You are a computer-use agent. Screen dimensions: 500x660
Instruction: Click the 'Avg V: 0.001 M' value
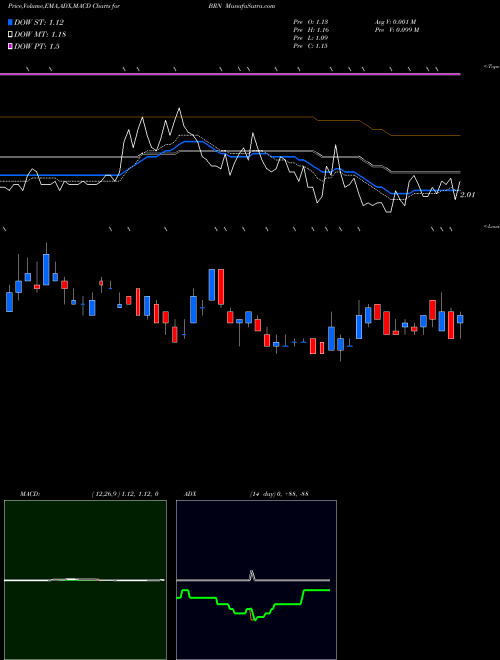[x=396, y=22]
